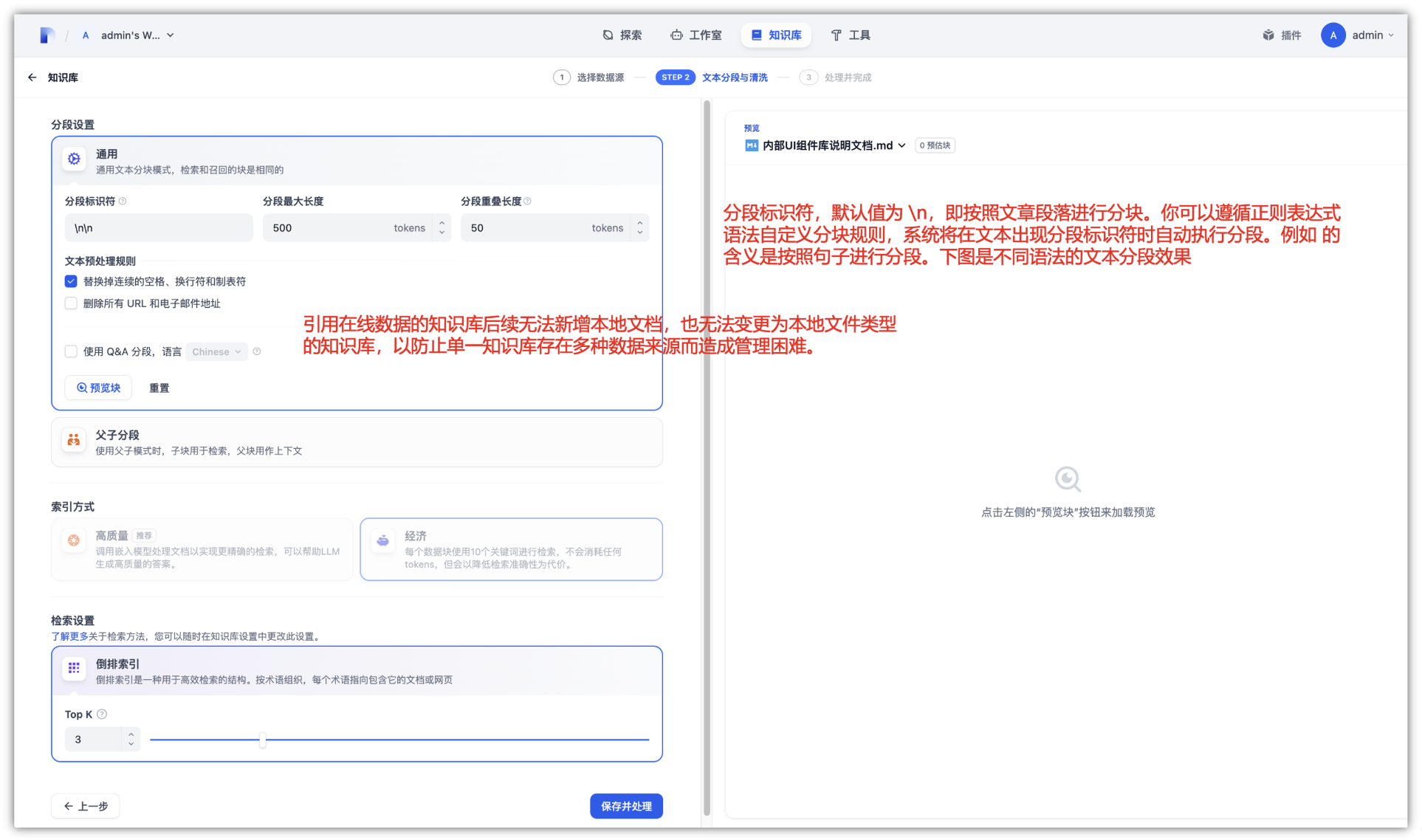Click back arrow next to 知识库

click(x=32, y=78)
